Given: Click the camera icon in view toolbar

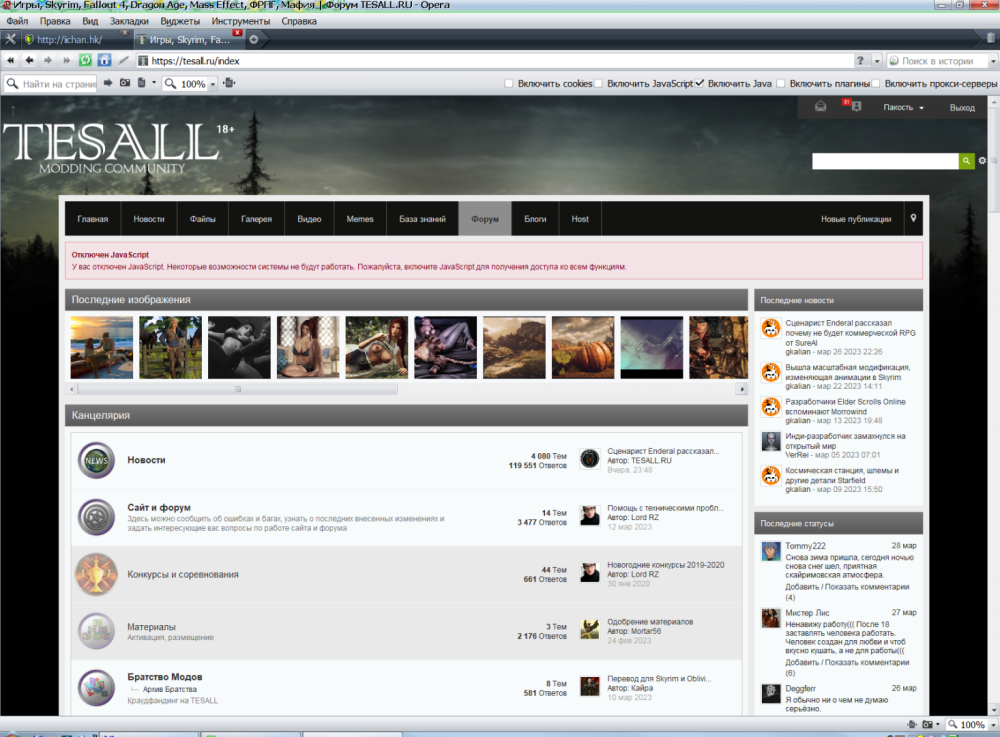Looking at the screenshot, I should tap(125, 83).
